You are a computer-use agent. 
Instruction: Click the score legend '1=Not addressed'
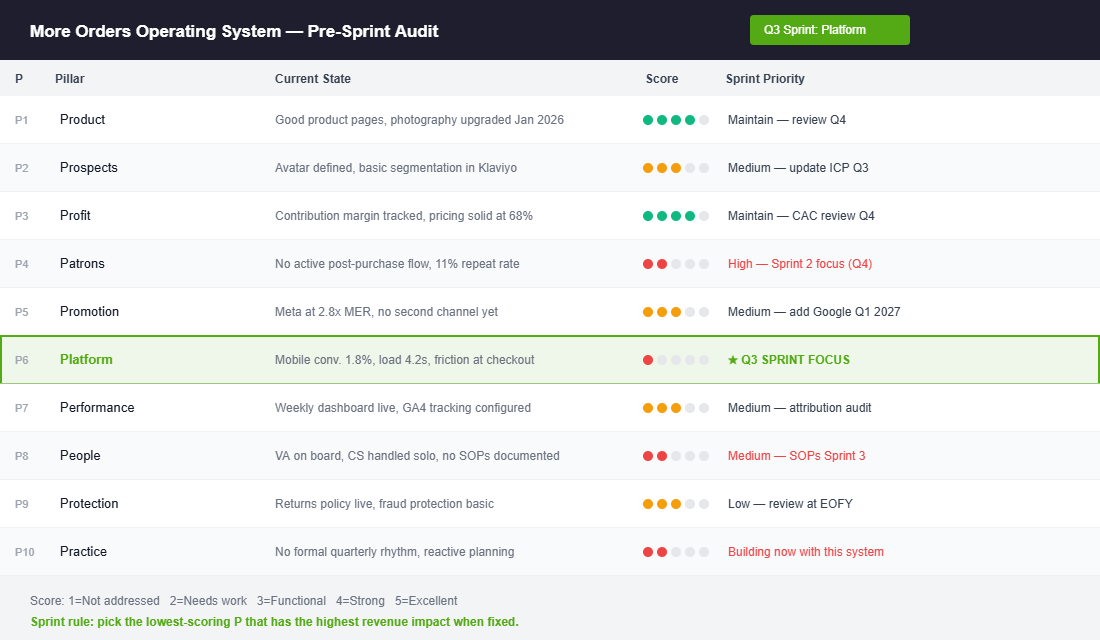click(114, 601)
